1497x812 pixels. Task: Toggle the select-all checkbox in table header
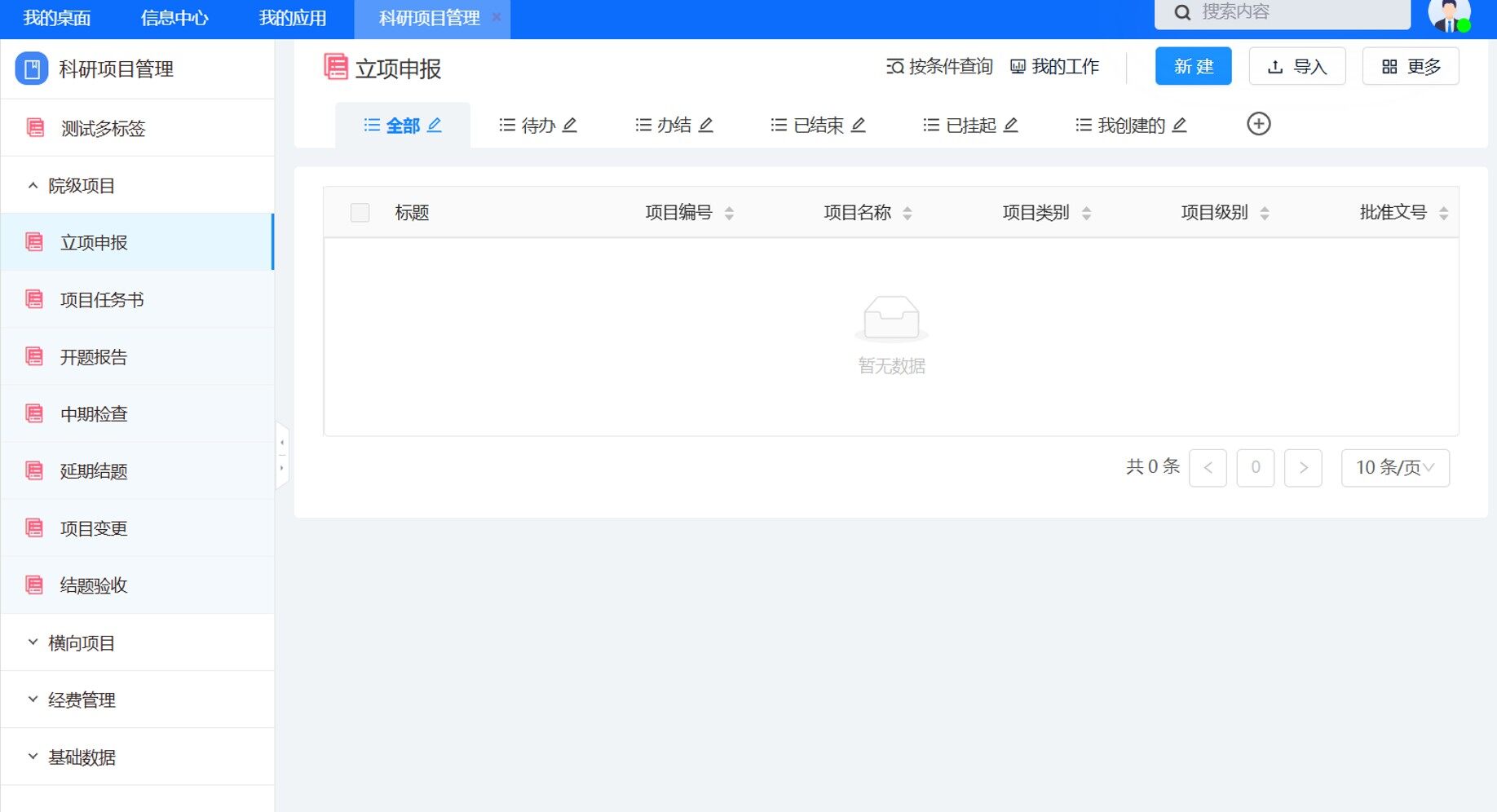pyautogui.click(x=360, y=213)
